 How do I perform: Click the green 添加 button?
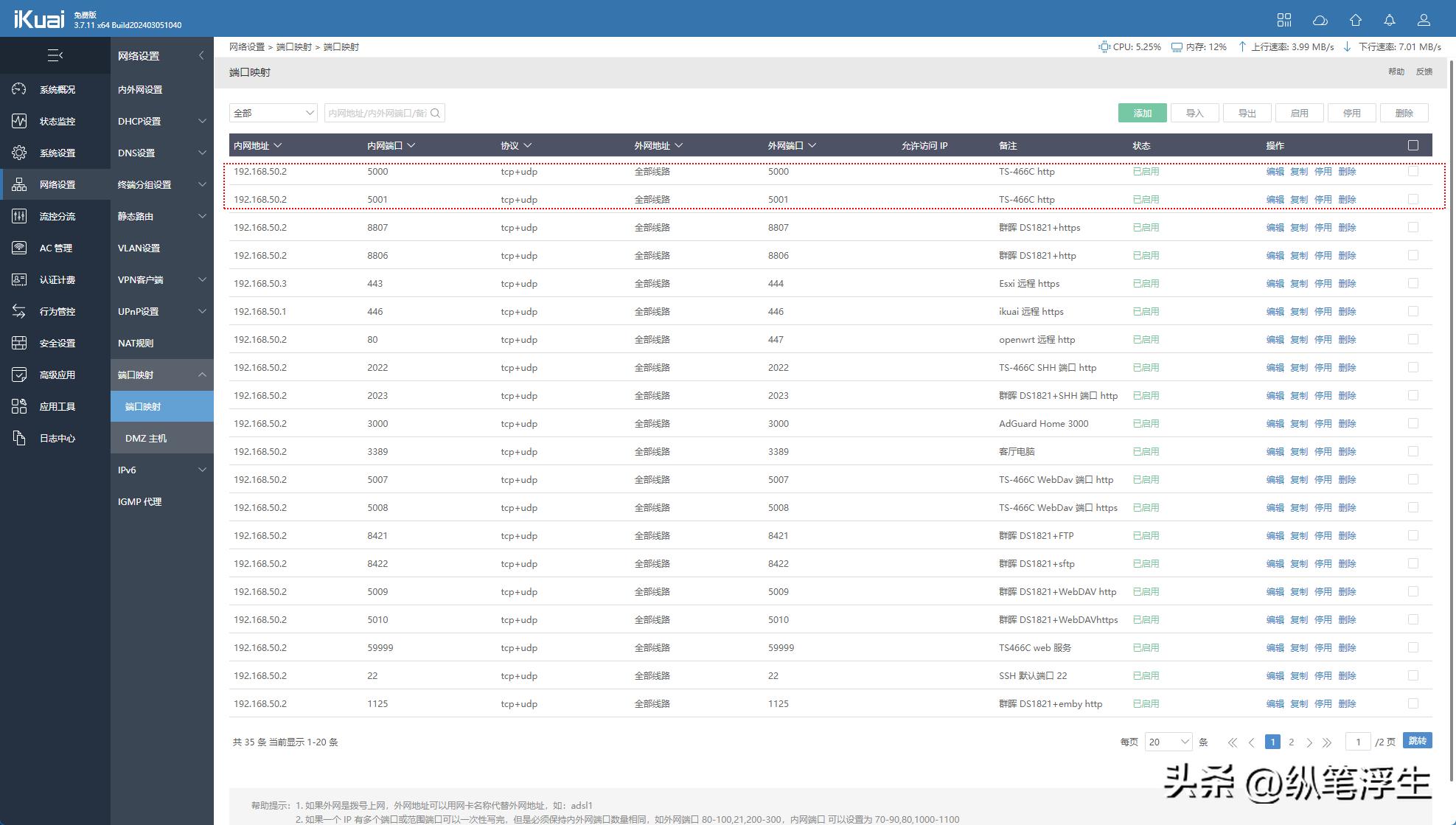[x=1142, y=113]
